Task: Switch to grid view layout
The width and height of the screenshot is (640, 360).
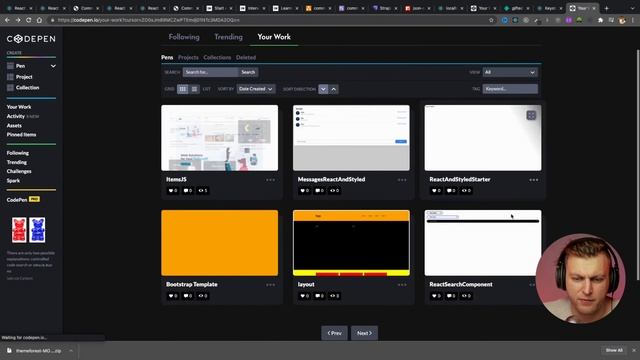Action: [182, 89]
